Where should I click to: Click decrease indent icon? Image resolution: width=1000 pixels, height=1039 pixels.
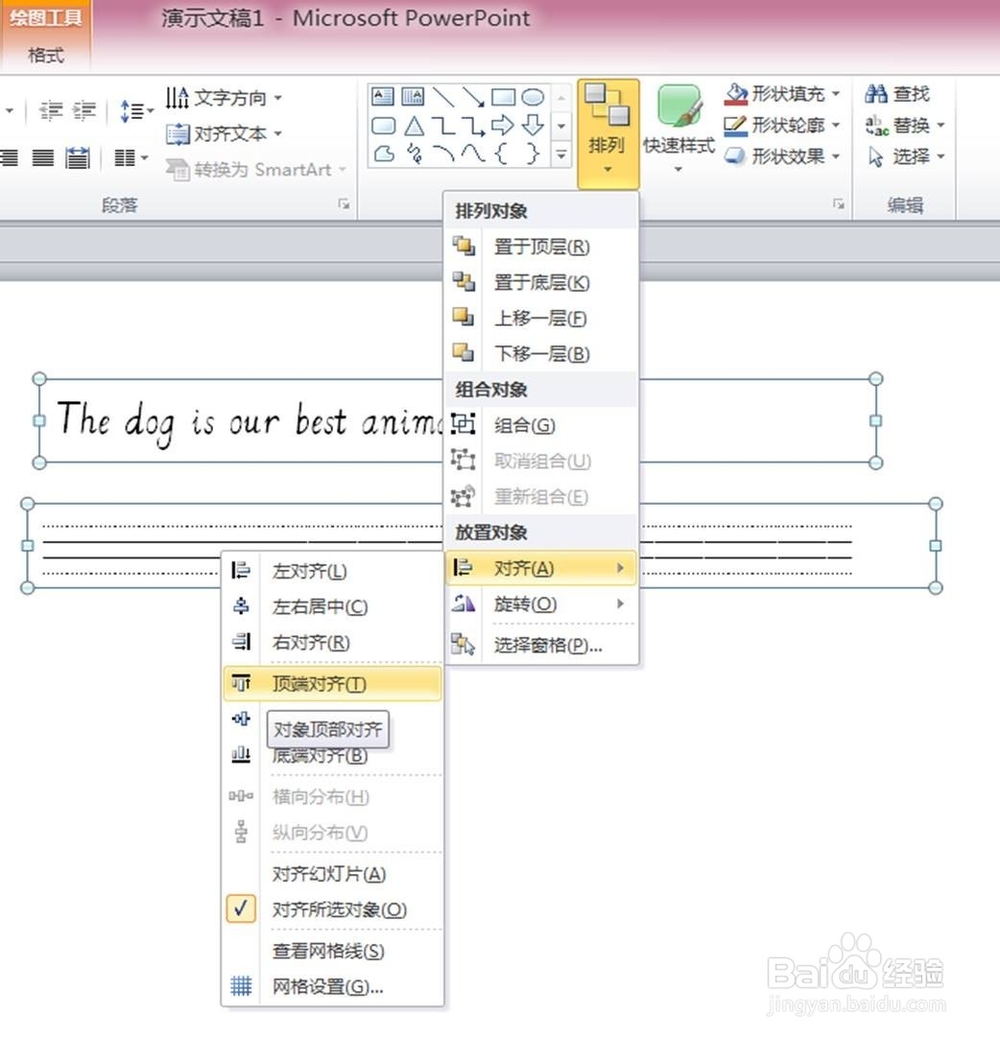(x=51, y=111)
